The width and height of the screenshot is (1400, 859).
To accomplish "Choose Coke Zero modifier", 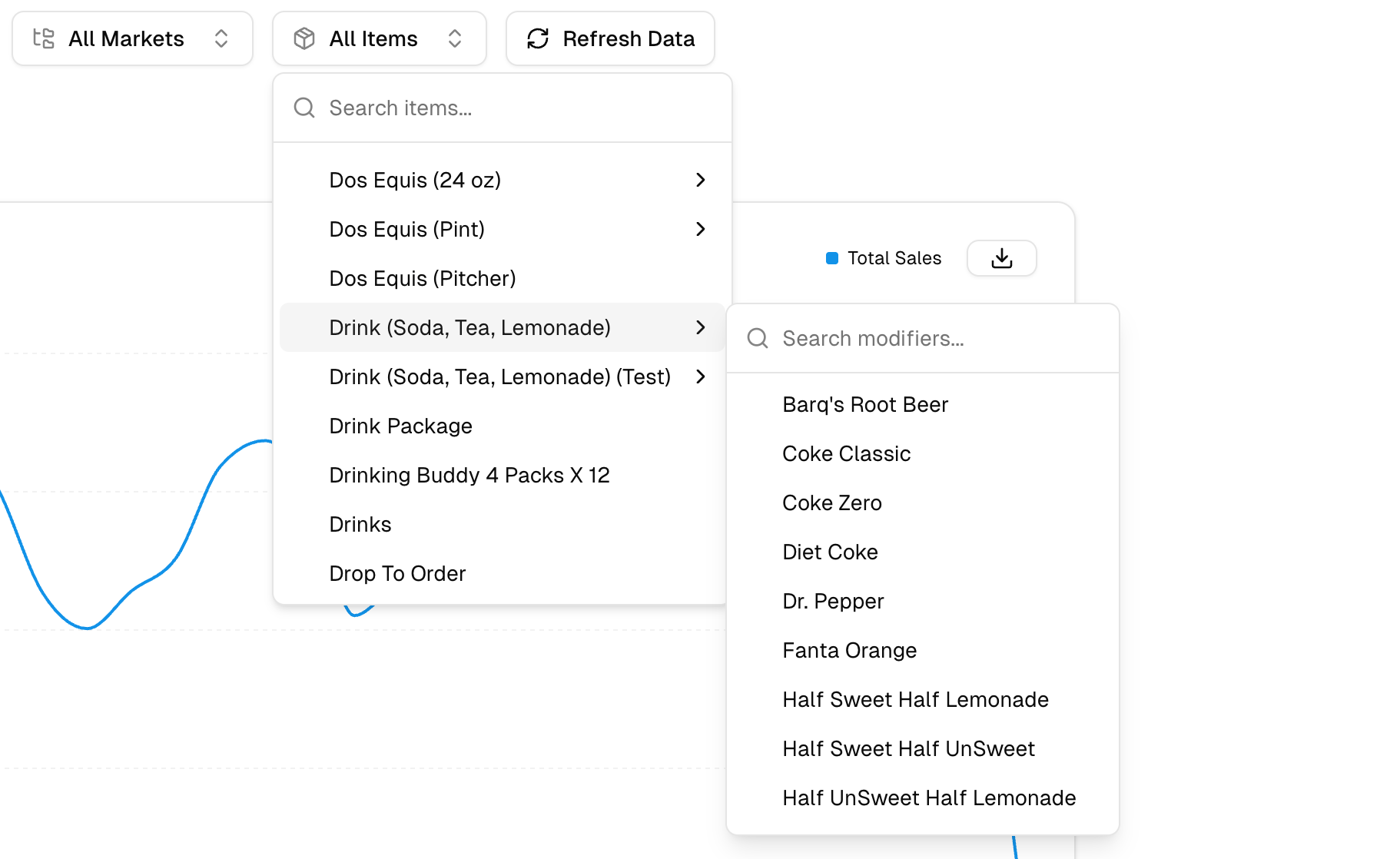I will point(923,502).
